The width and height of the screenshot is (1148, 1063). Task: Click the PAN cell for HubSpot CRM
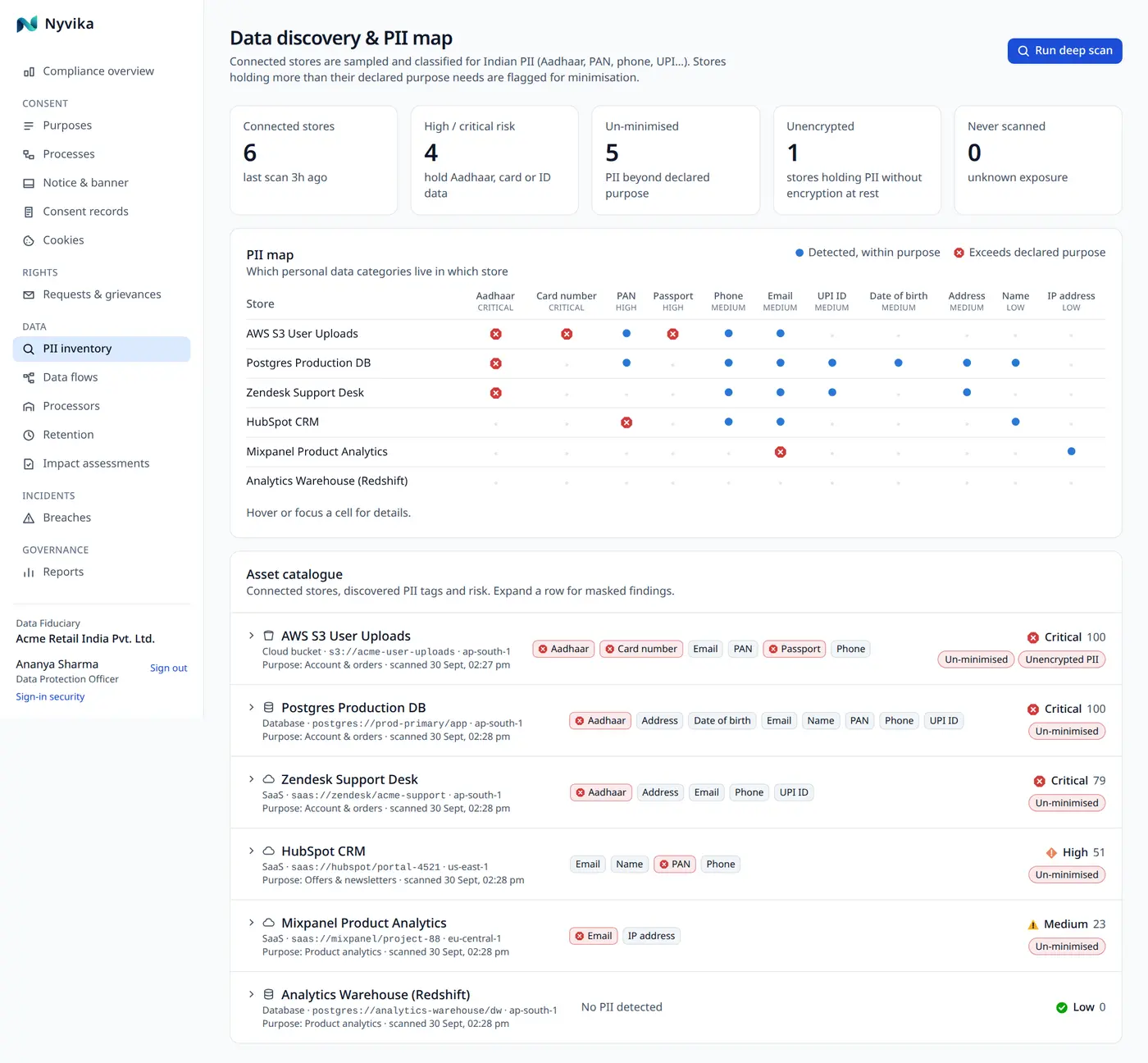pos(626,422)
